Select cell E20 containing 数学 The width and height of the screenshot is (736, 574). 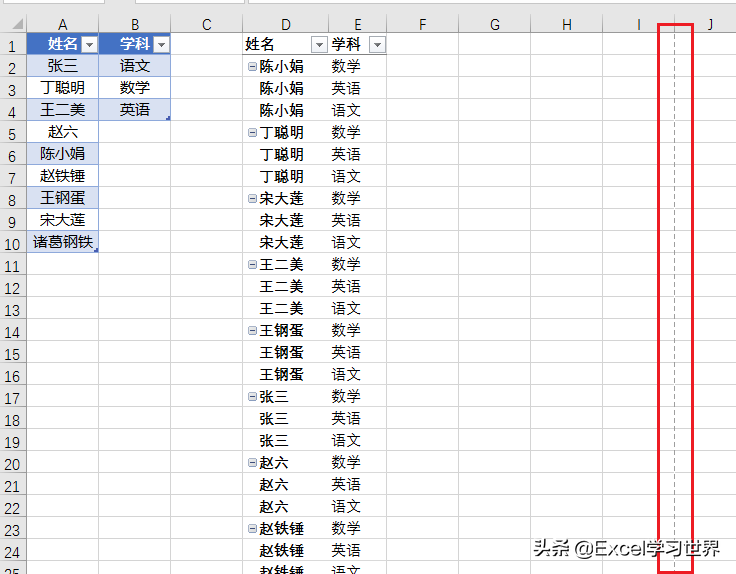[358, 462]
